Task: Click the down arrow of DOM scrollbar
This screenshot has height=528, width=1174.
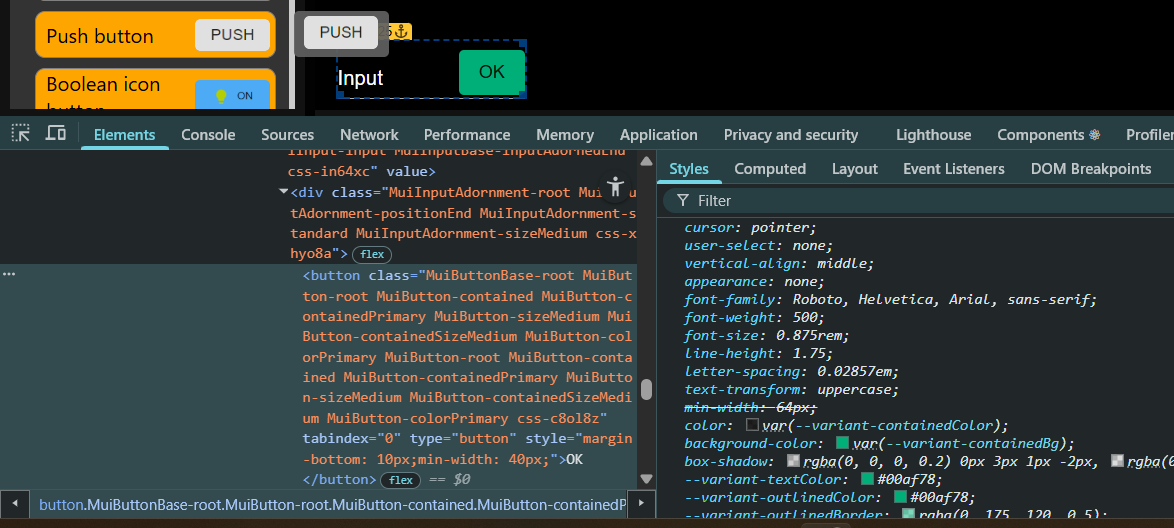Action: [646, 479]
